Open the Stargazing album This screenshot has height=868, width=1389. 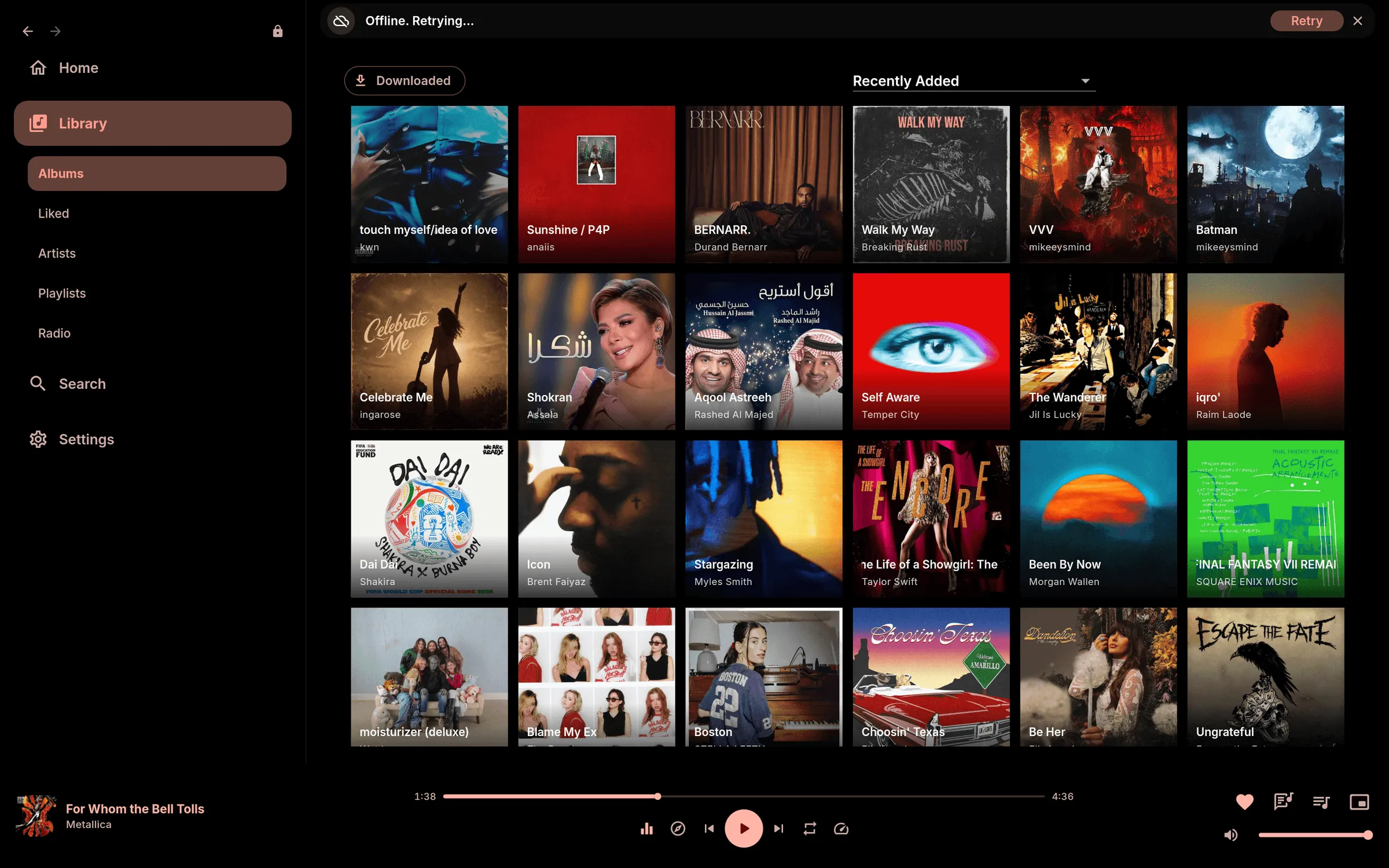click(x=764, y=518)
